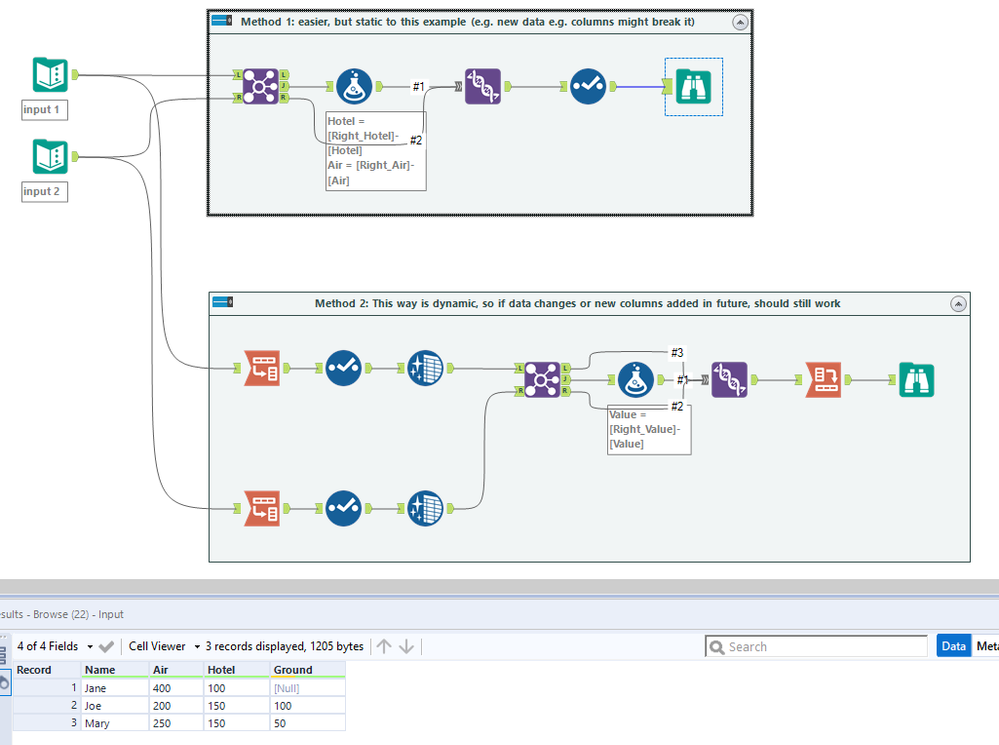Screen dimensions: 999x745
Task: Select the lower Data Cleansing tool
Action: coord(425,508)
